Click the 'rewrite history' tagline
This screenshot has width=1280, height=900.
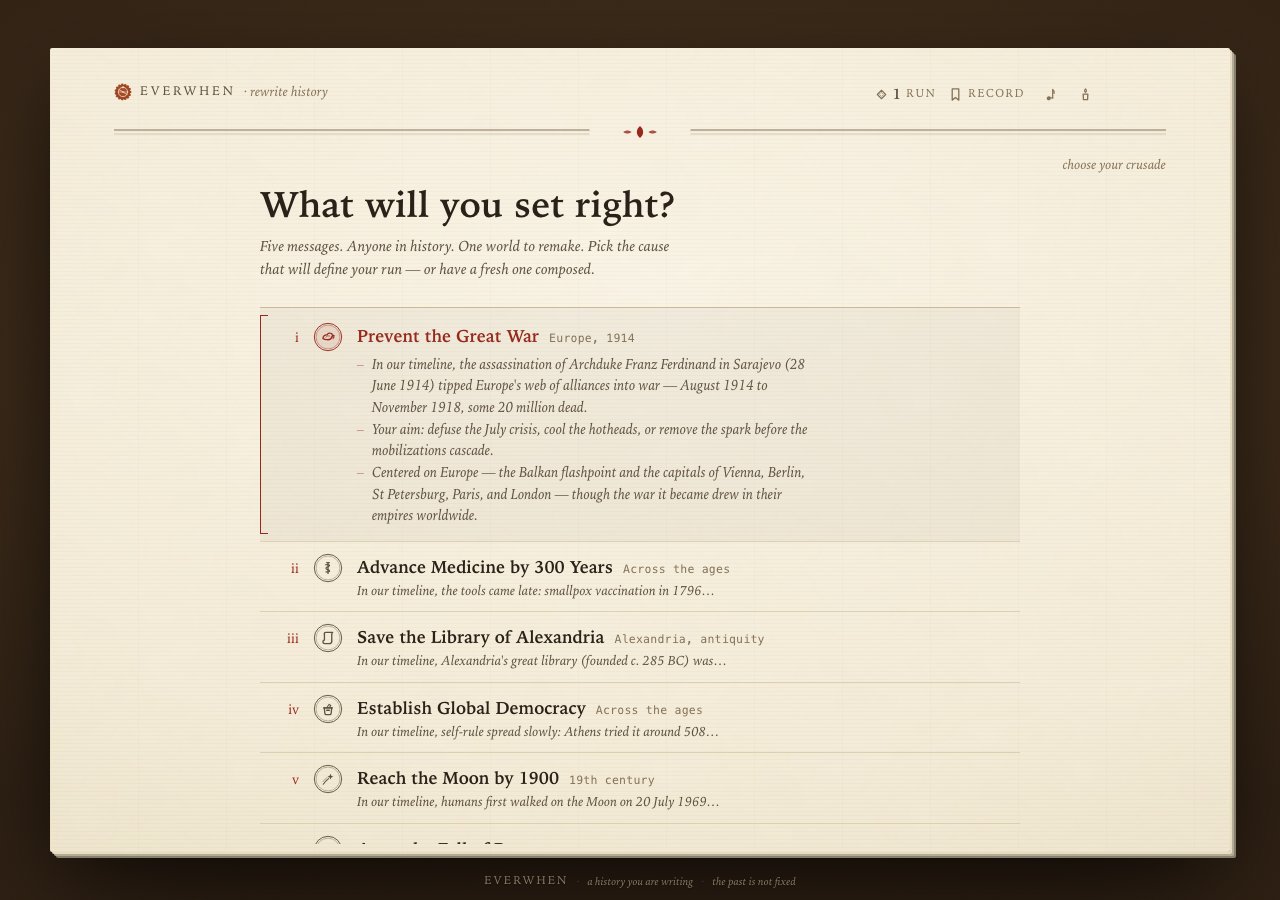tap(289, 92)
